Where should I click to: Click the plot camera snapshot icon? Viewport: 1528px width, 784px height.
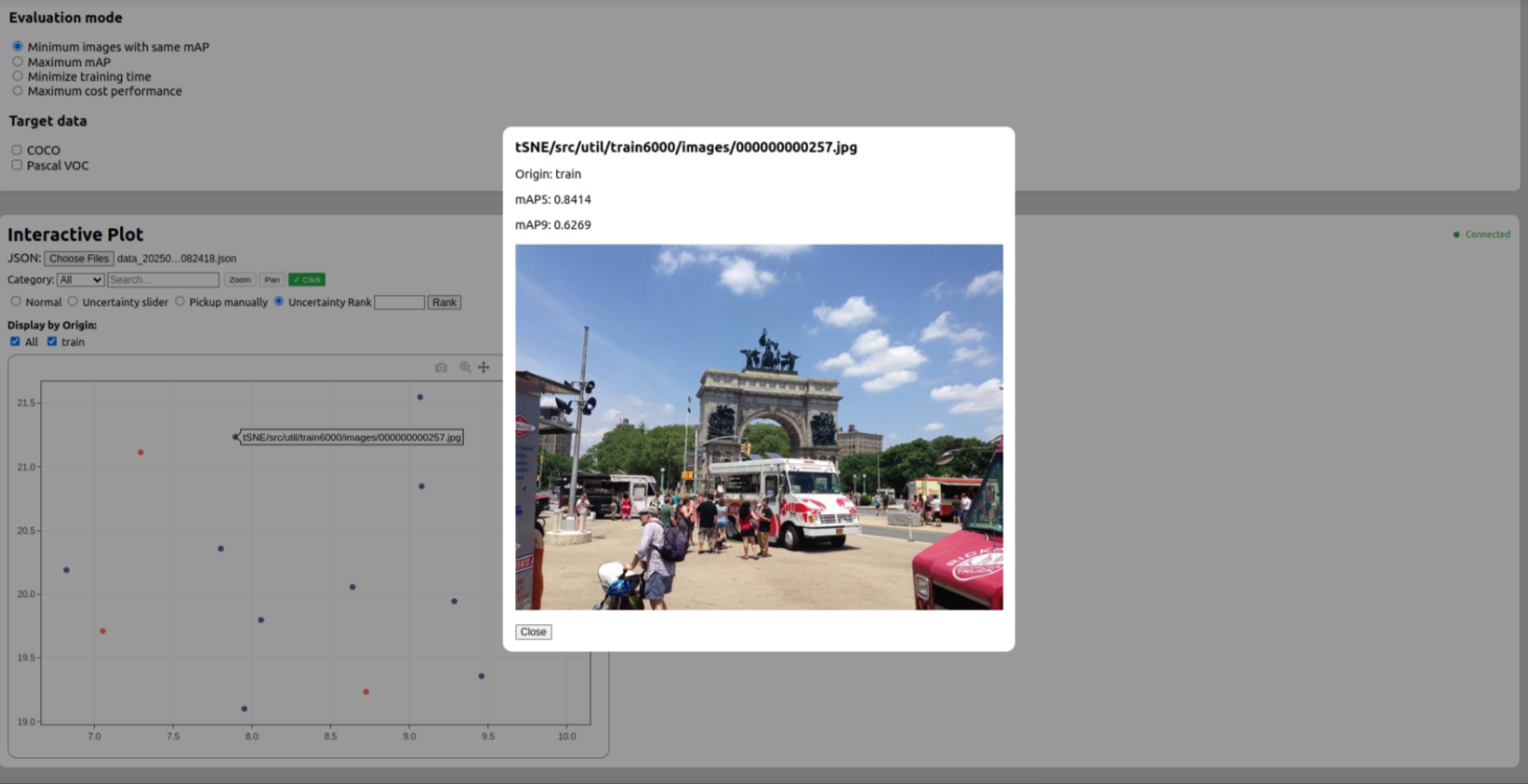pyautogui.click(x=441, y=367)
